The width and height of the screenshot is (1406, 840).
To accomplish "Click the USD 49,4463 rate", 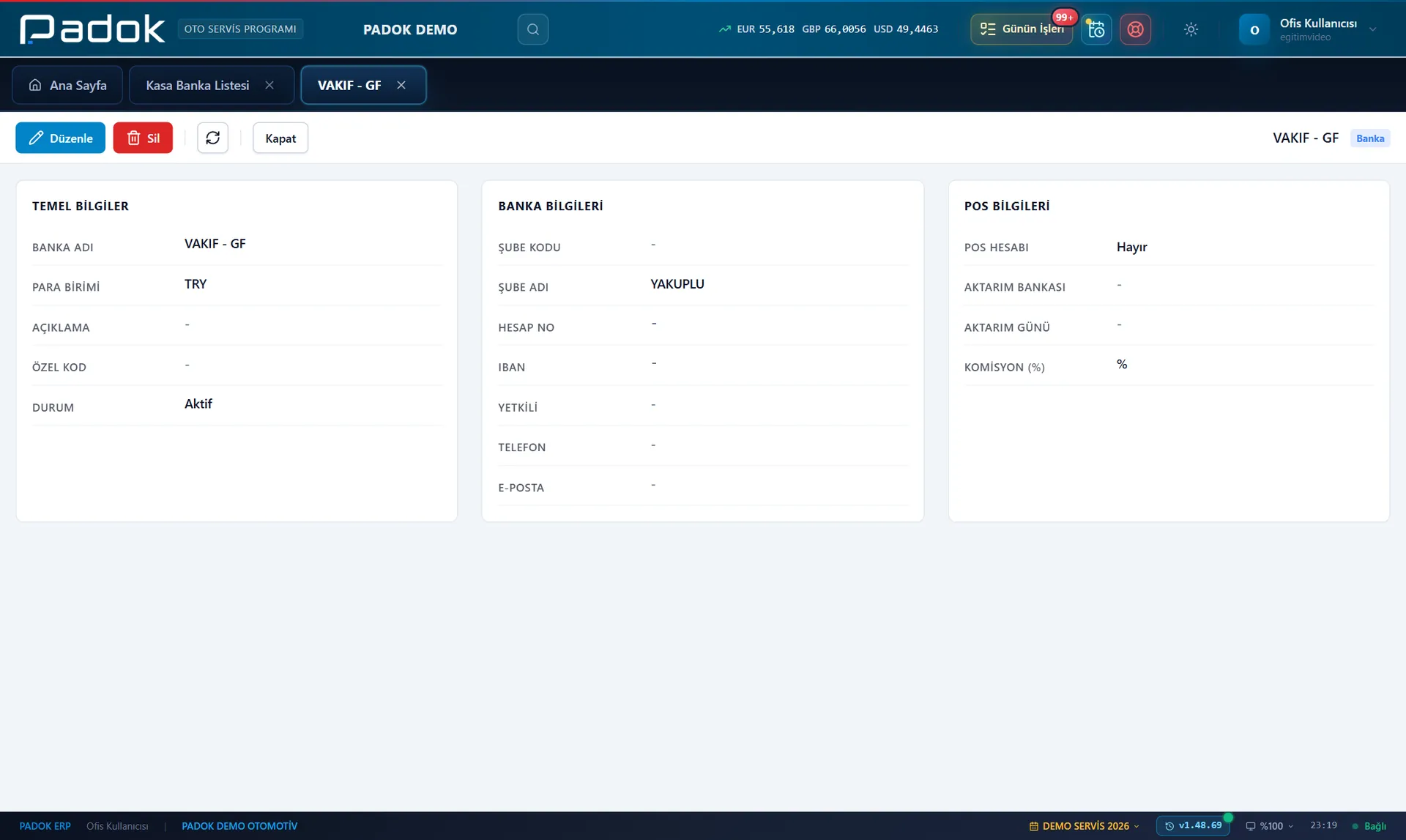I will [906, 29].
